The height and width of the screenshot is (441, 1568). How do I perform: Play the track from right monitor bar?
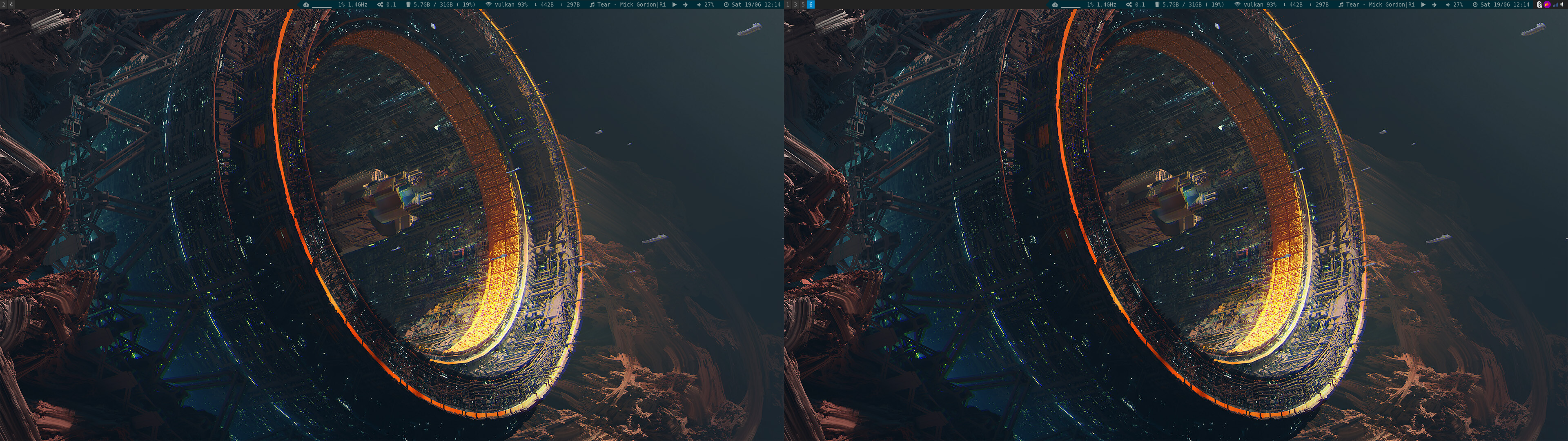click(1423, 5)
